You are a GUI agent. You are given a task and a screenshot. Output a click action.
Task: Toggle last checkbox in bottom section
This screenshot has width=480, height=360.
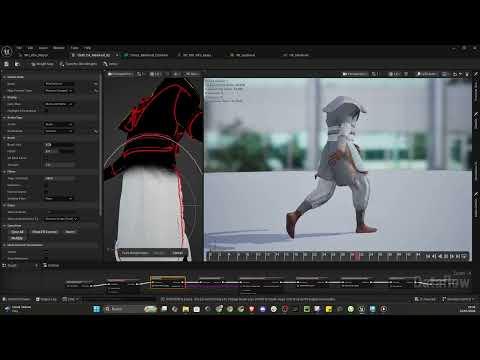tap(46, 258)
